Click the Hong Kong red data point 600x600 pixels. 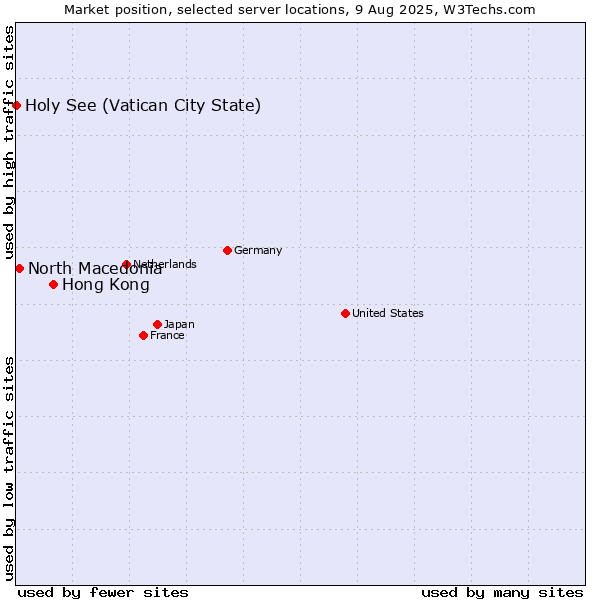(x=54, y=285)
